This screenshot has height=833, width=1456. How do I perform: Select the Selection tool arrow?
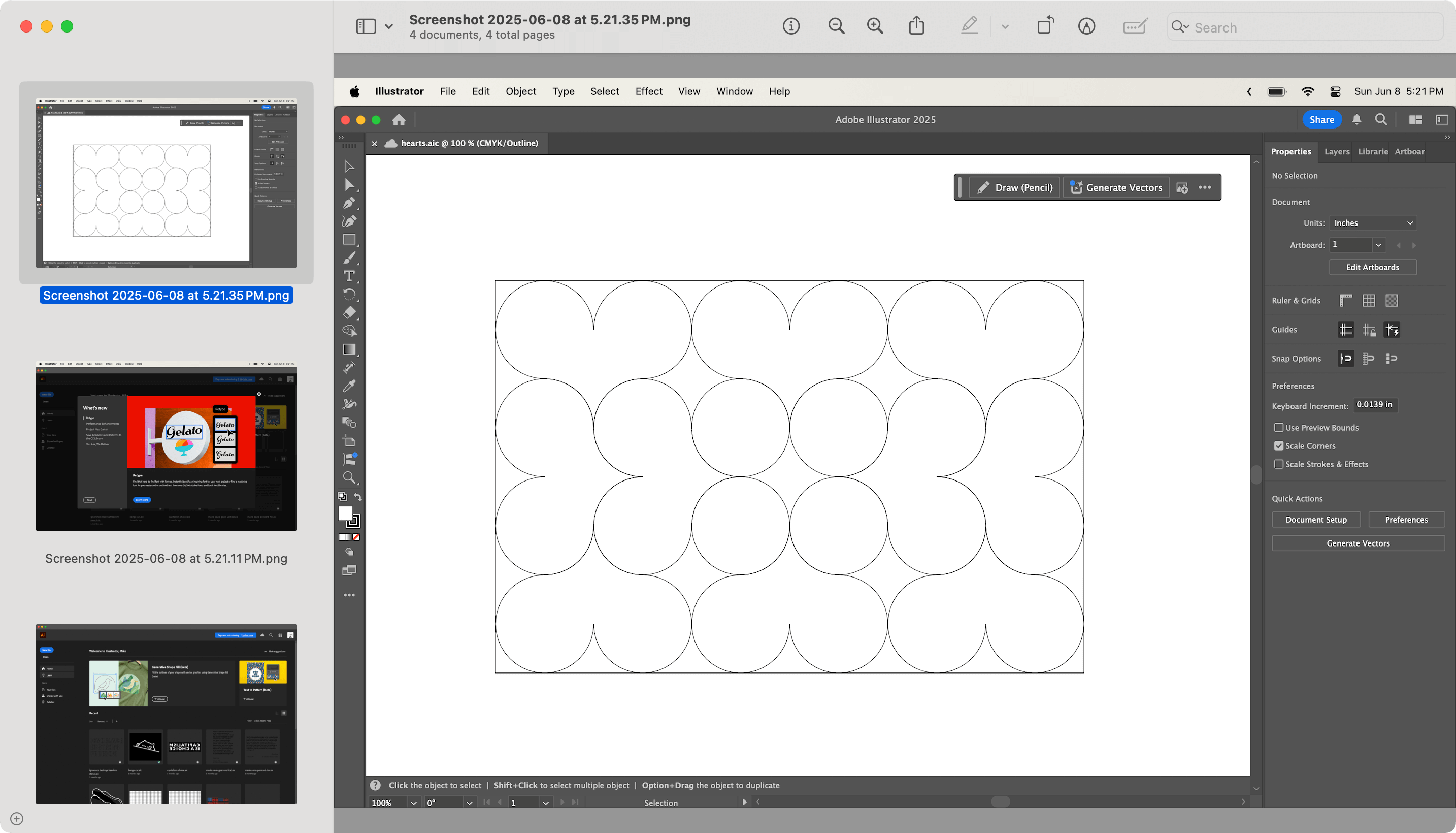point(349,167)
